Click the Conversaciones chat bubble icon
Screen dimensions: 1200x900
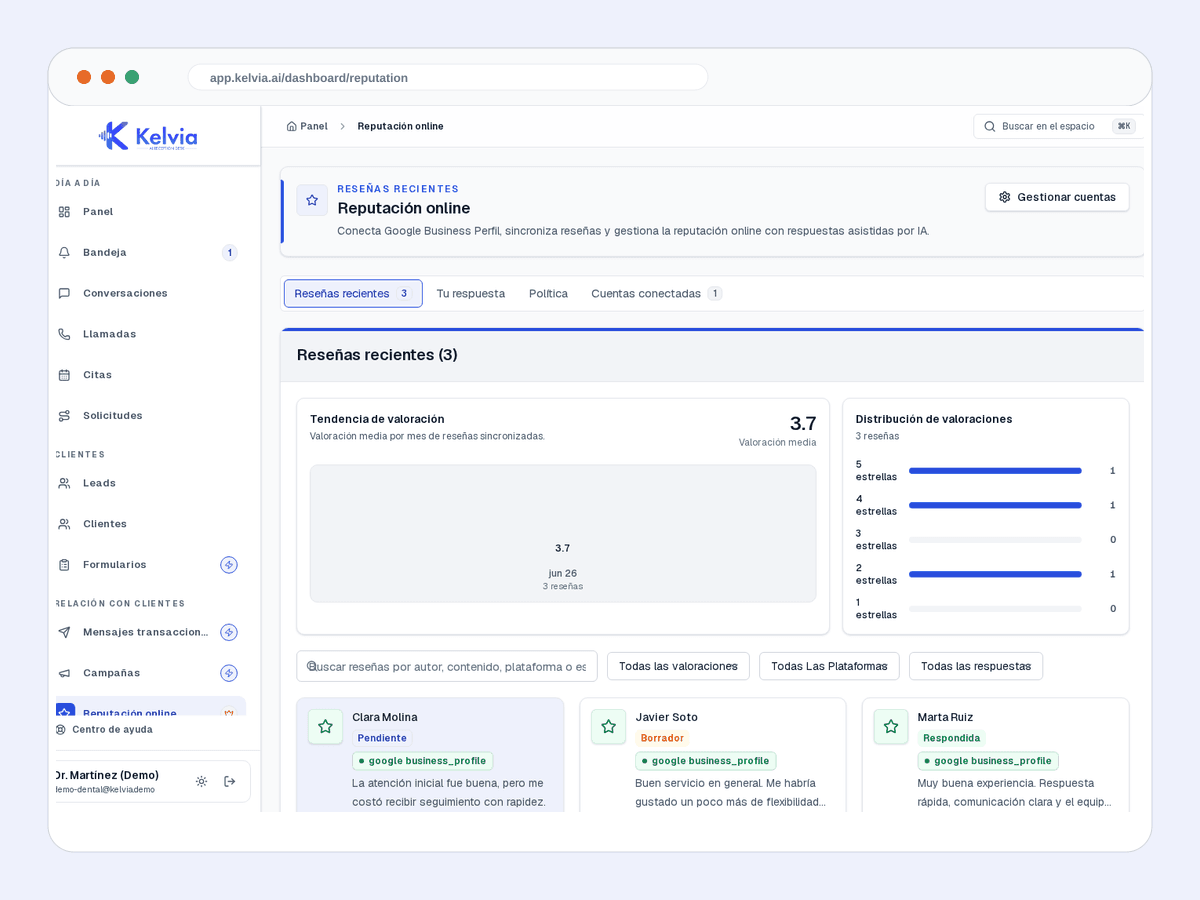[x=64, y=293]
